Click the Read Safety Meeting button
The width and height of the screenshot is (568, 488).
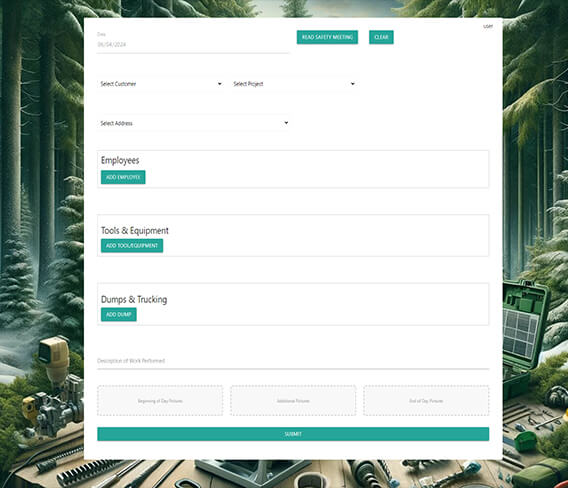327,37
